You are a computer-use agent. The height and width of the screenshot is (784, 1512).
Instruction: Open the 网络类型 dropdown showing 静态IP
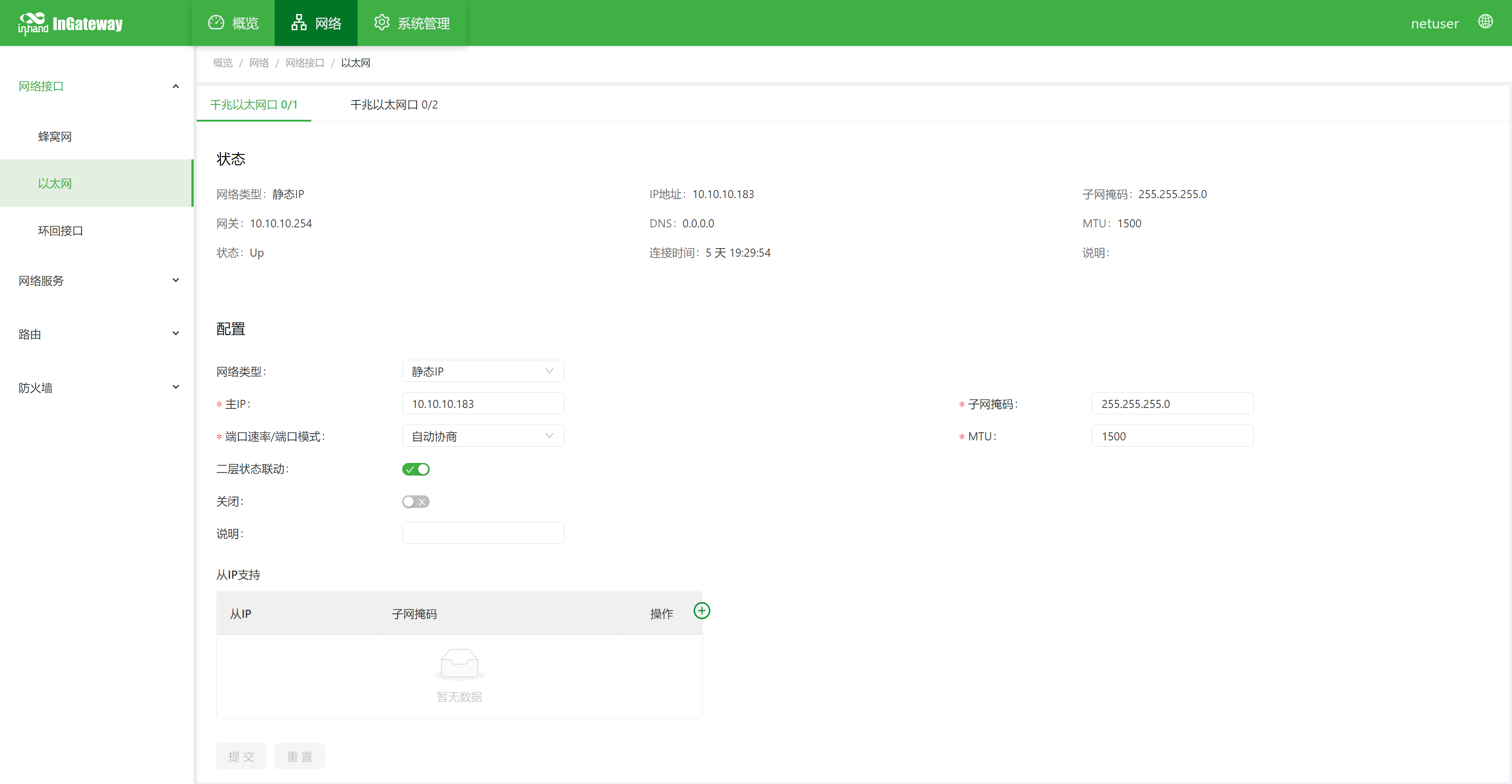click(482, 371)
